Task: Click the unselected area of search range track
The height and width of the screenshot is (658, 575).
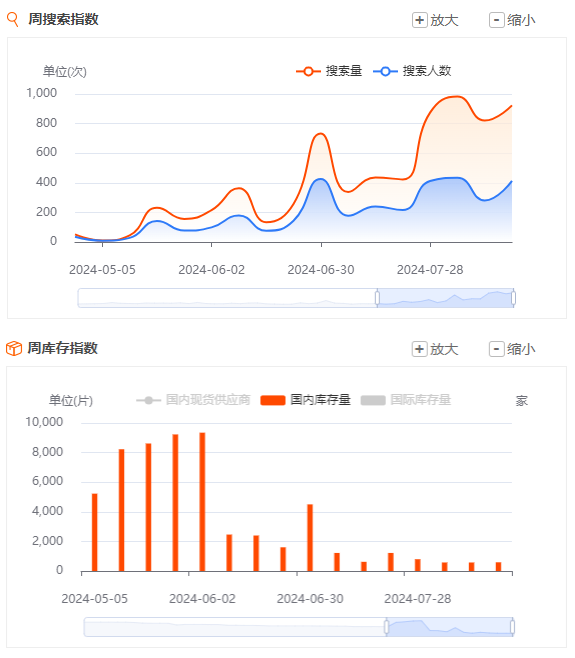Action: click(x=227, y=298)
